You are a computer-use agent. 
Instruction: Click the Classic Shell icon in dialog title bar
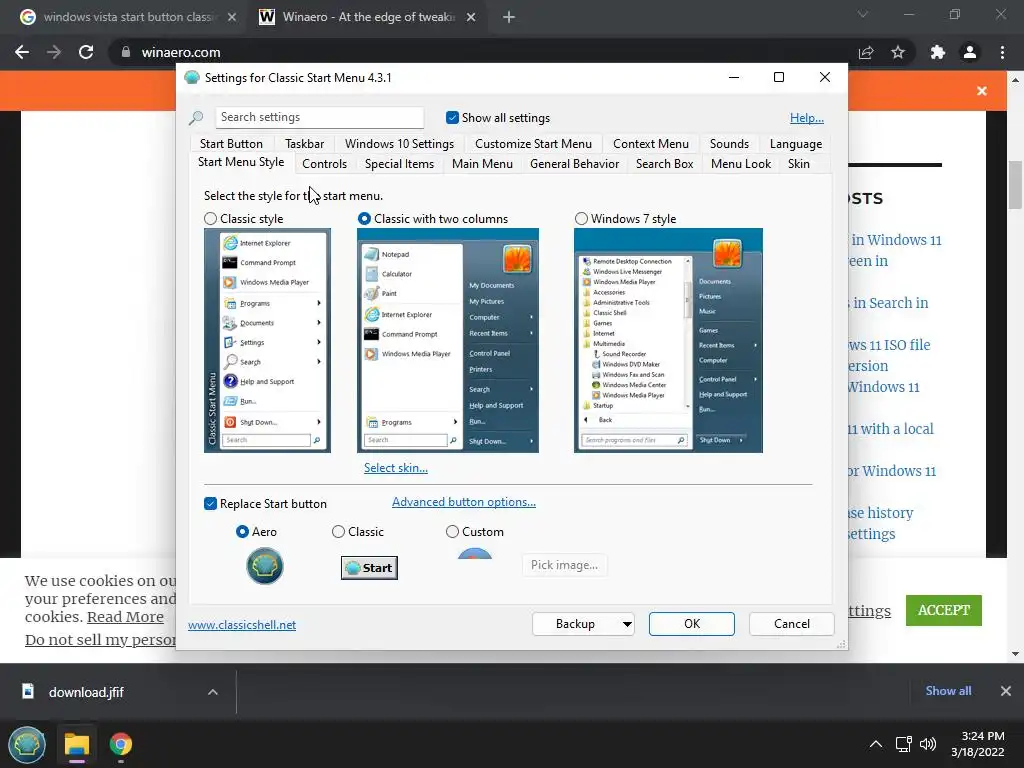[x=192, y=78]
